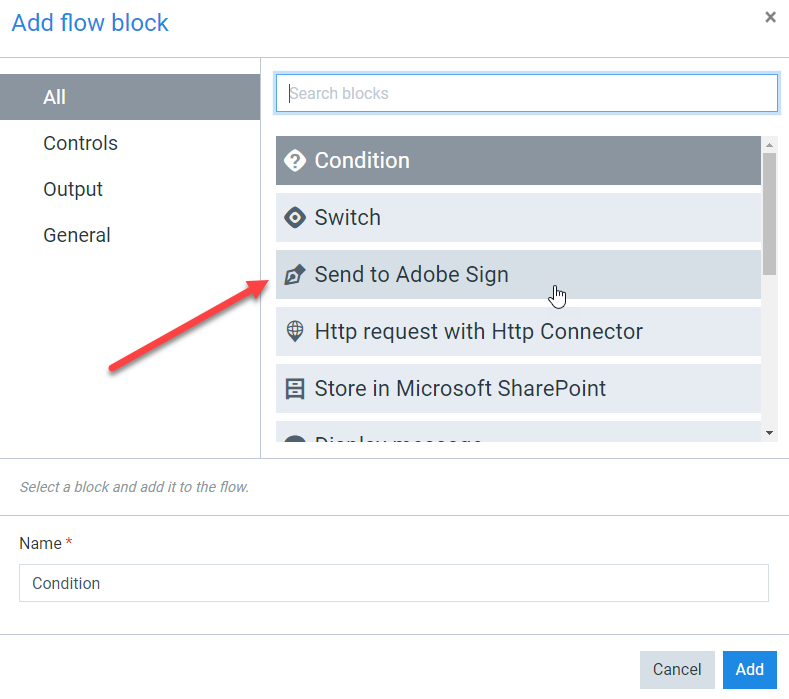
Task: Pick the Store in Microsoft SharePoint block
Action: tap(518, 389)
